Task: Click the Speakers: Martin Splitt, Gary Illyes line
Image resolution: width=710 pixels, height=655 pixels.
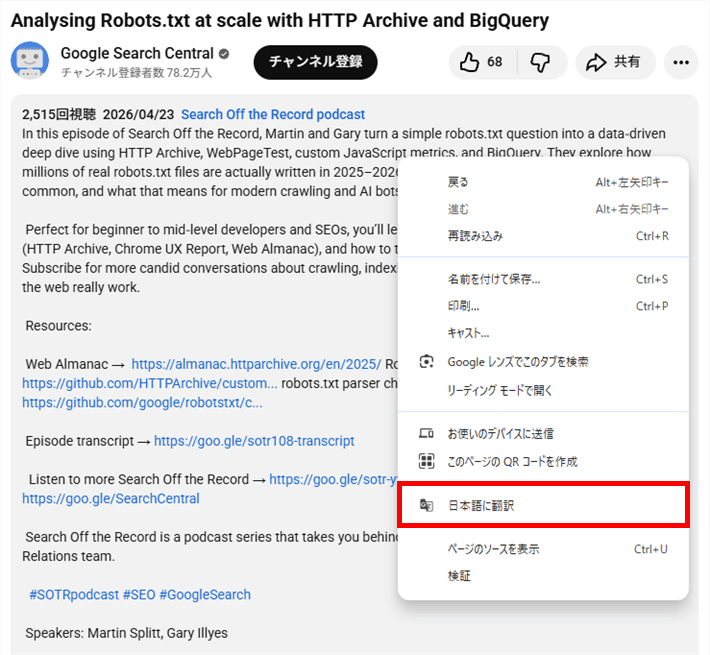Action: [x=126, y=633]
